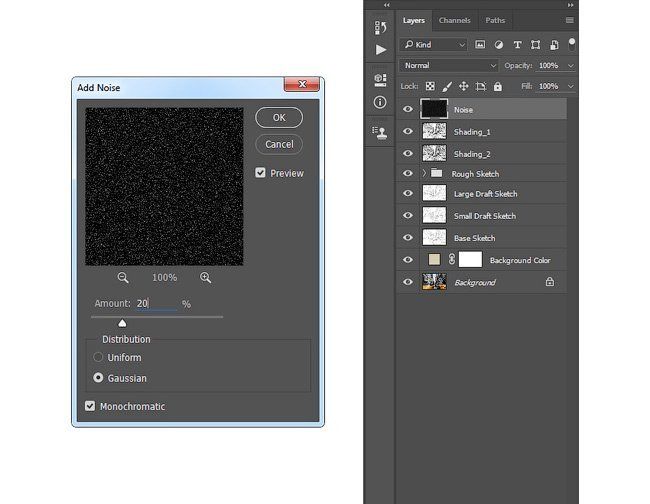Hide the Rough Sketch group
This screenshot has height=504, width=650.
coord(408,173)
